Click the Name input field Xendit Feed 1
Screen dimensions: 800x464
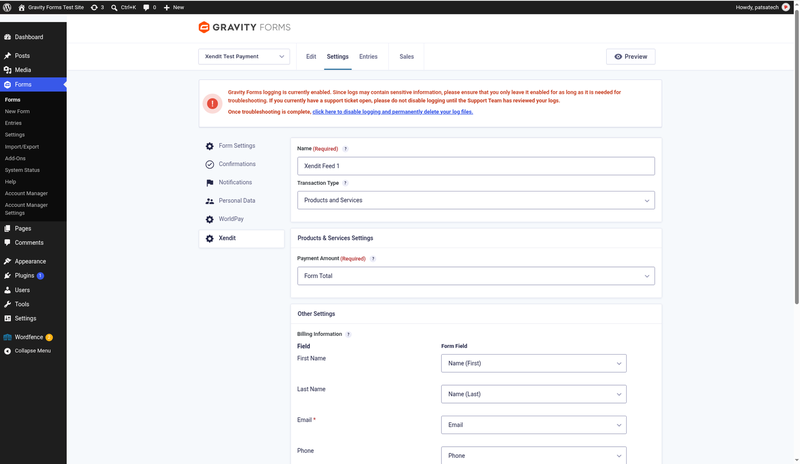[476, 166]
